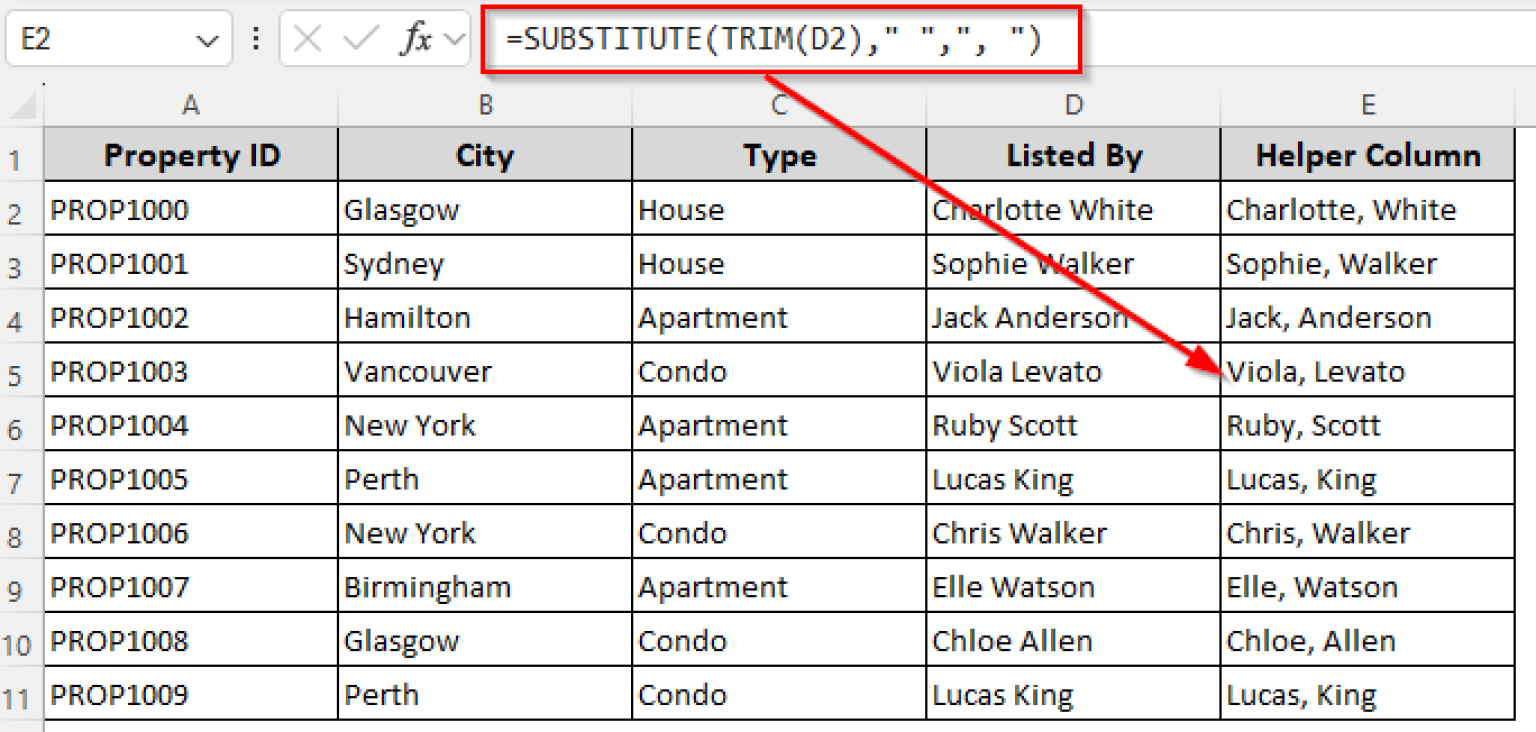Click the Vancouver city cell

485,372
